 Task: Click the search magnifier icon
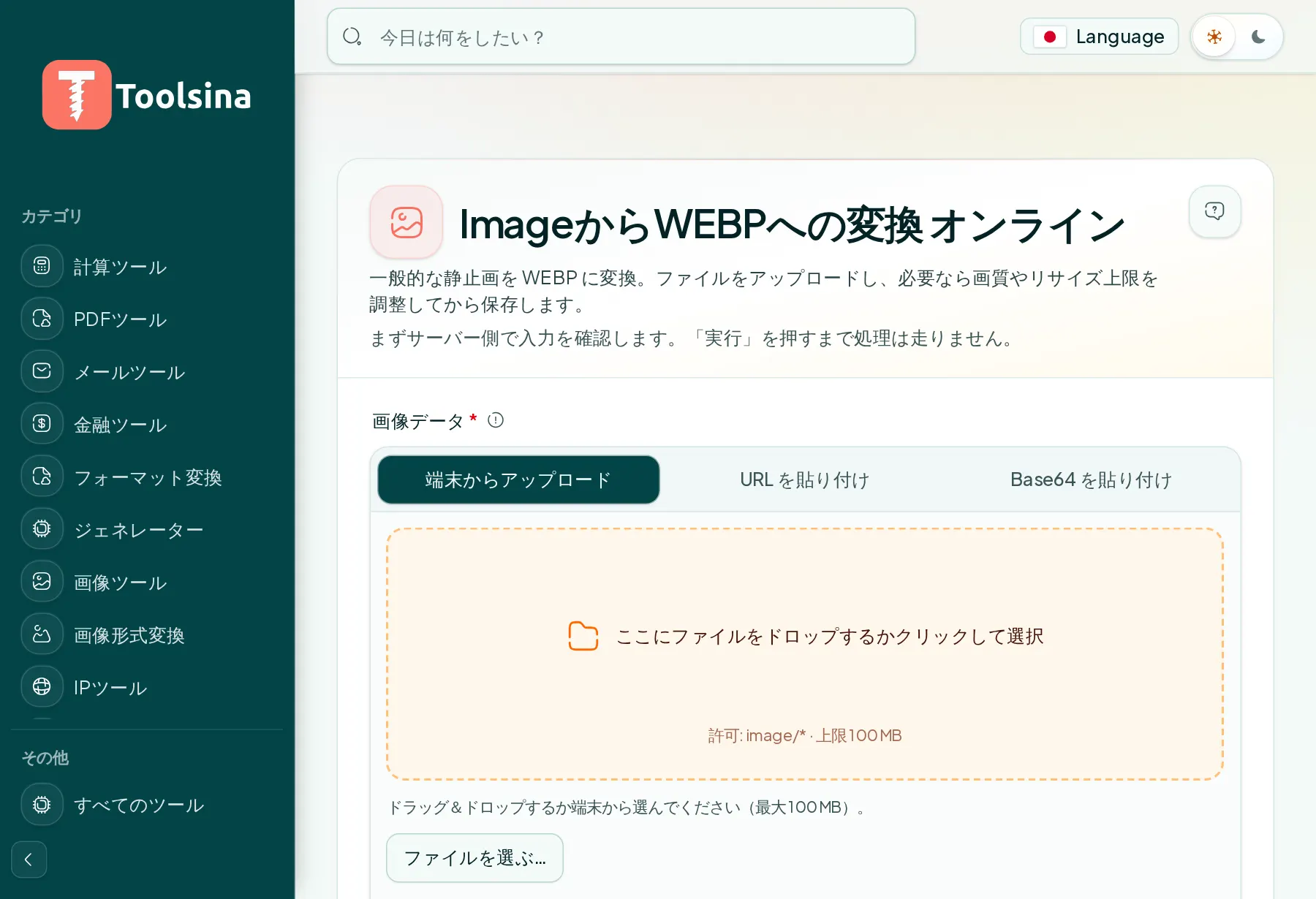coord(352,37)
